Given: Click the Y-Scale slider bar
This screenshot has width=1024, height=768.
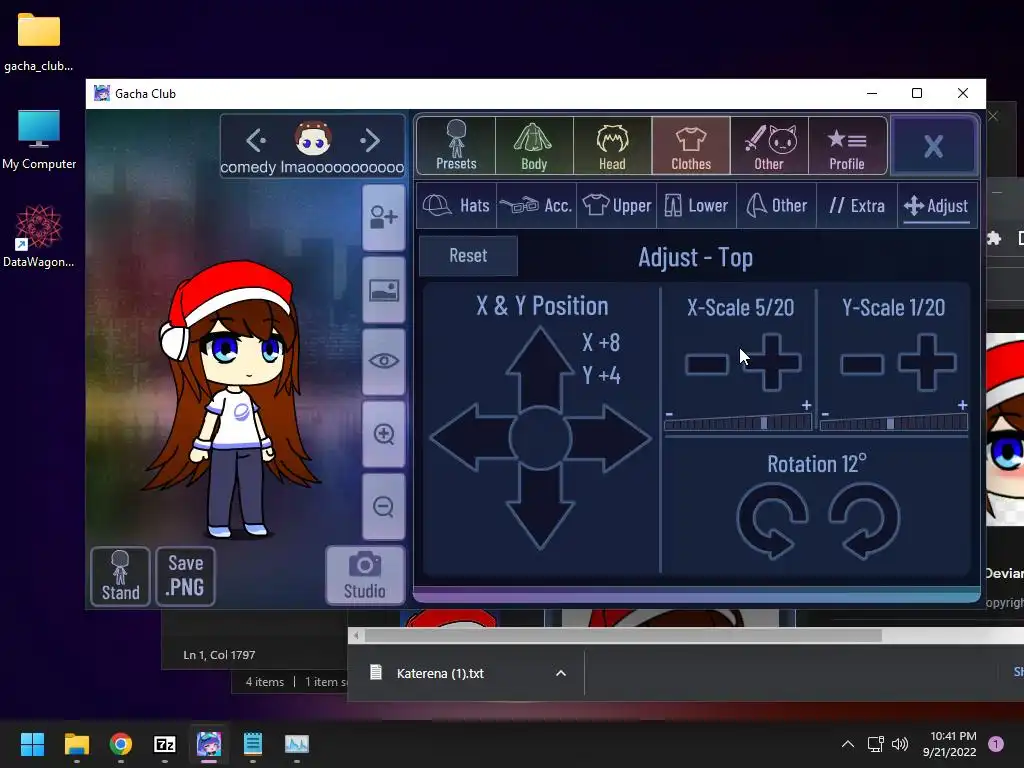Looking at the screenshot, I should [893, 423].
